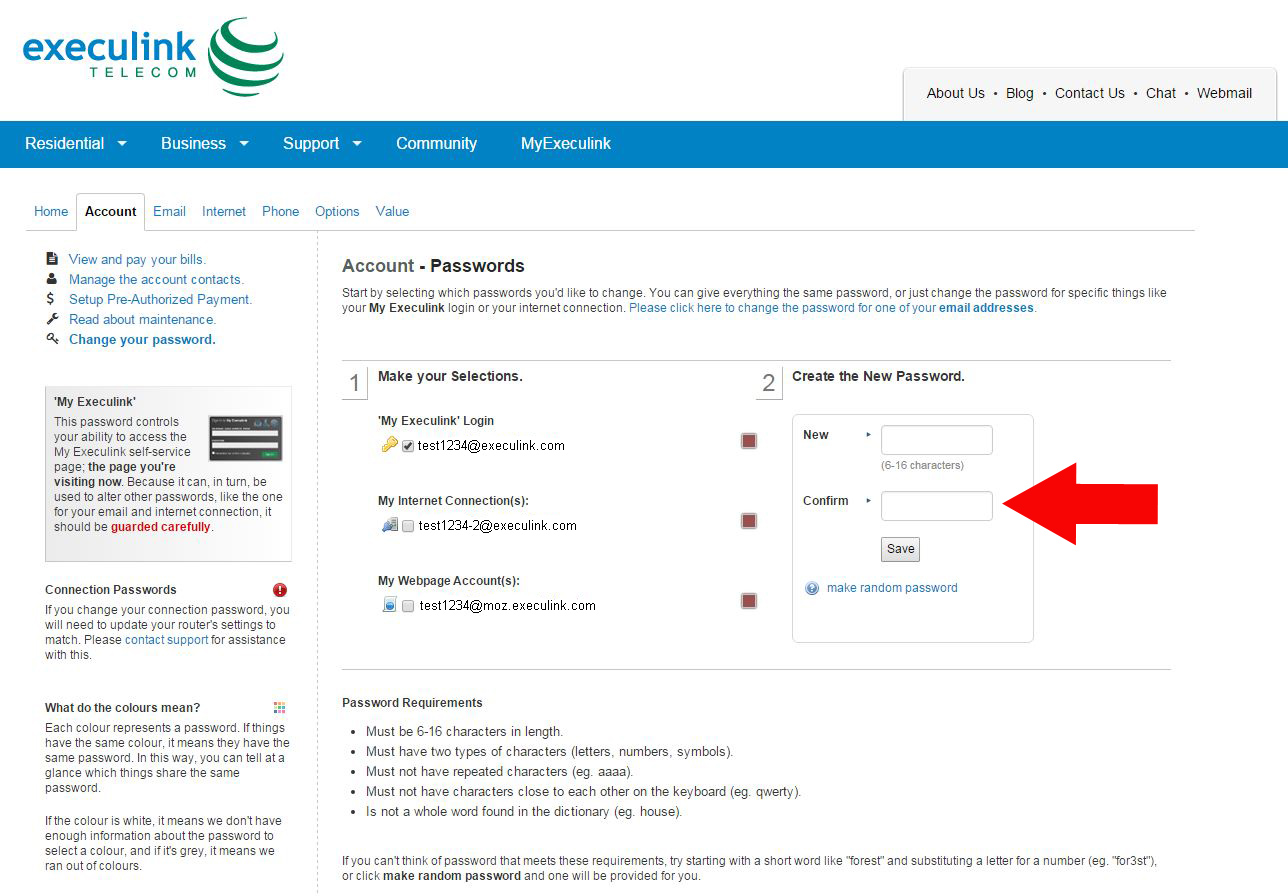Click the colour swatch for test1234@moz.execulink.com
Image resolution: width=1288 pixels, height=896 pixels.
749,601
